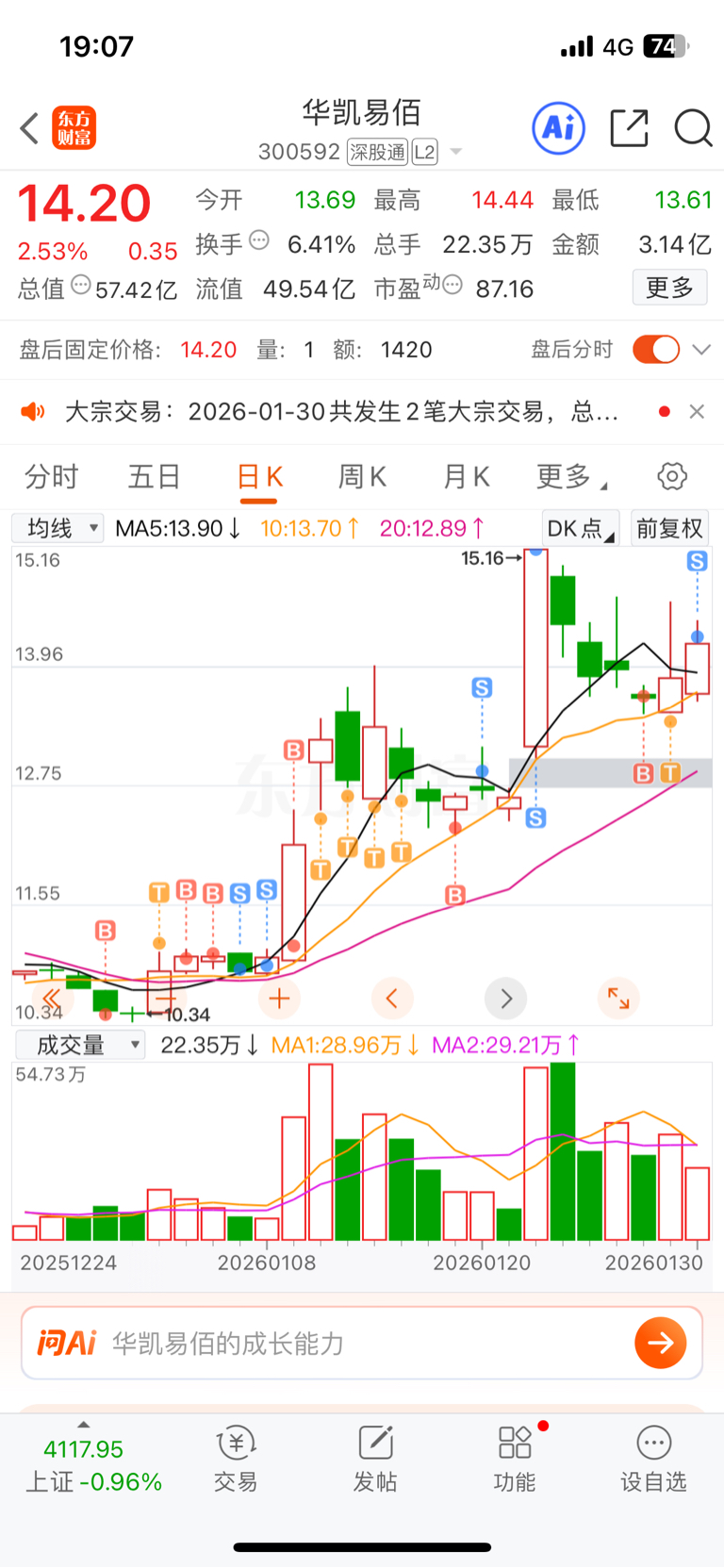This screenshot has width=724, height=1568.
Task: Switch to the 月K tab
Action: tap(466, 477)
